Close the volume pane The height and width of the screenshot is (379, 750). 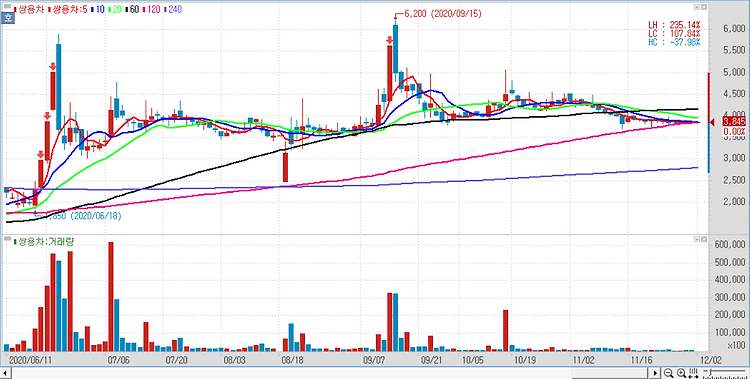click(x=704, y=239)
